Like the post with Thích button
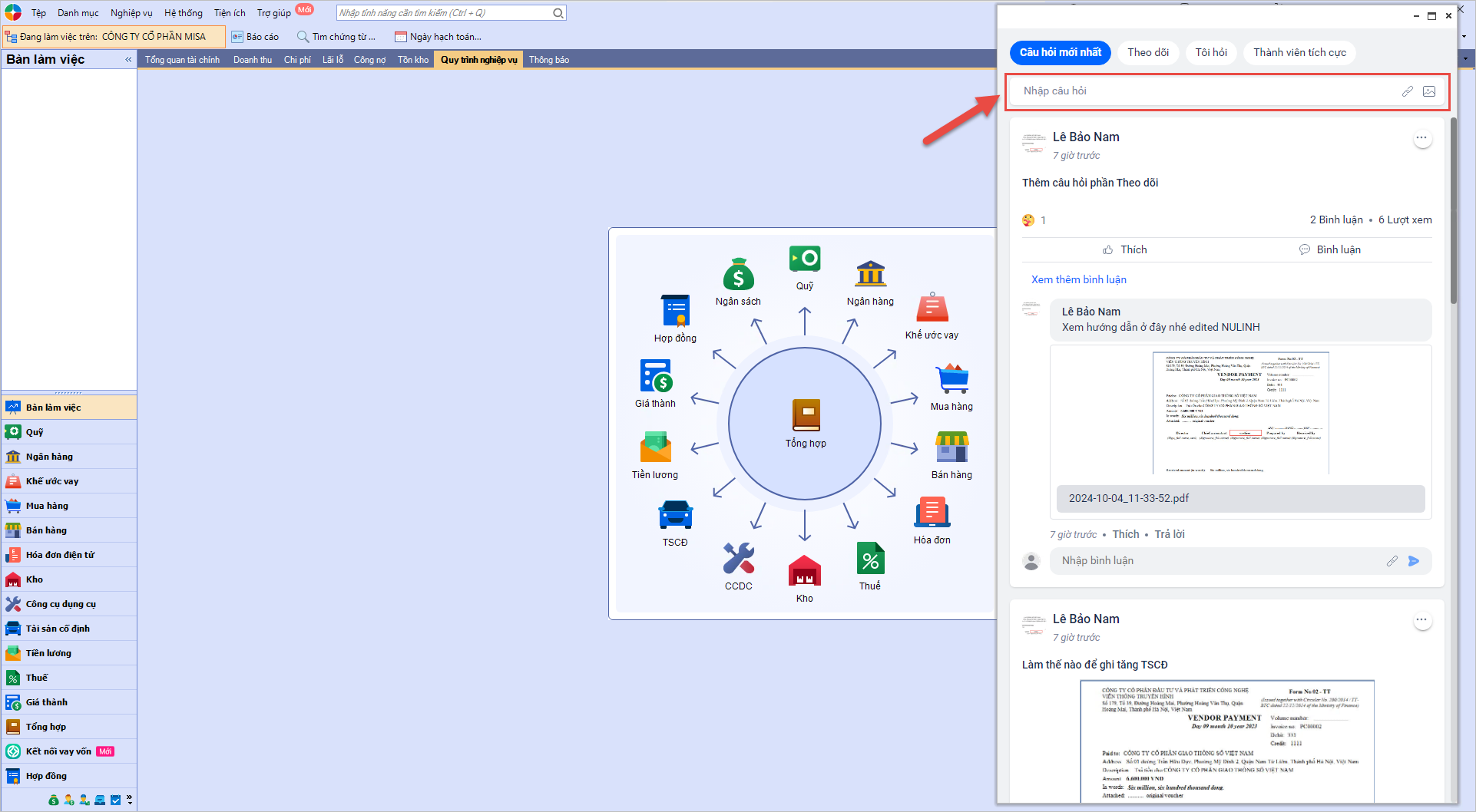The width and height of the screenshot is (1476, 812). (x=1124, y=249)
